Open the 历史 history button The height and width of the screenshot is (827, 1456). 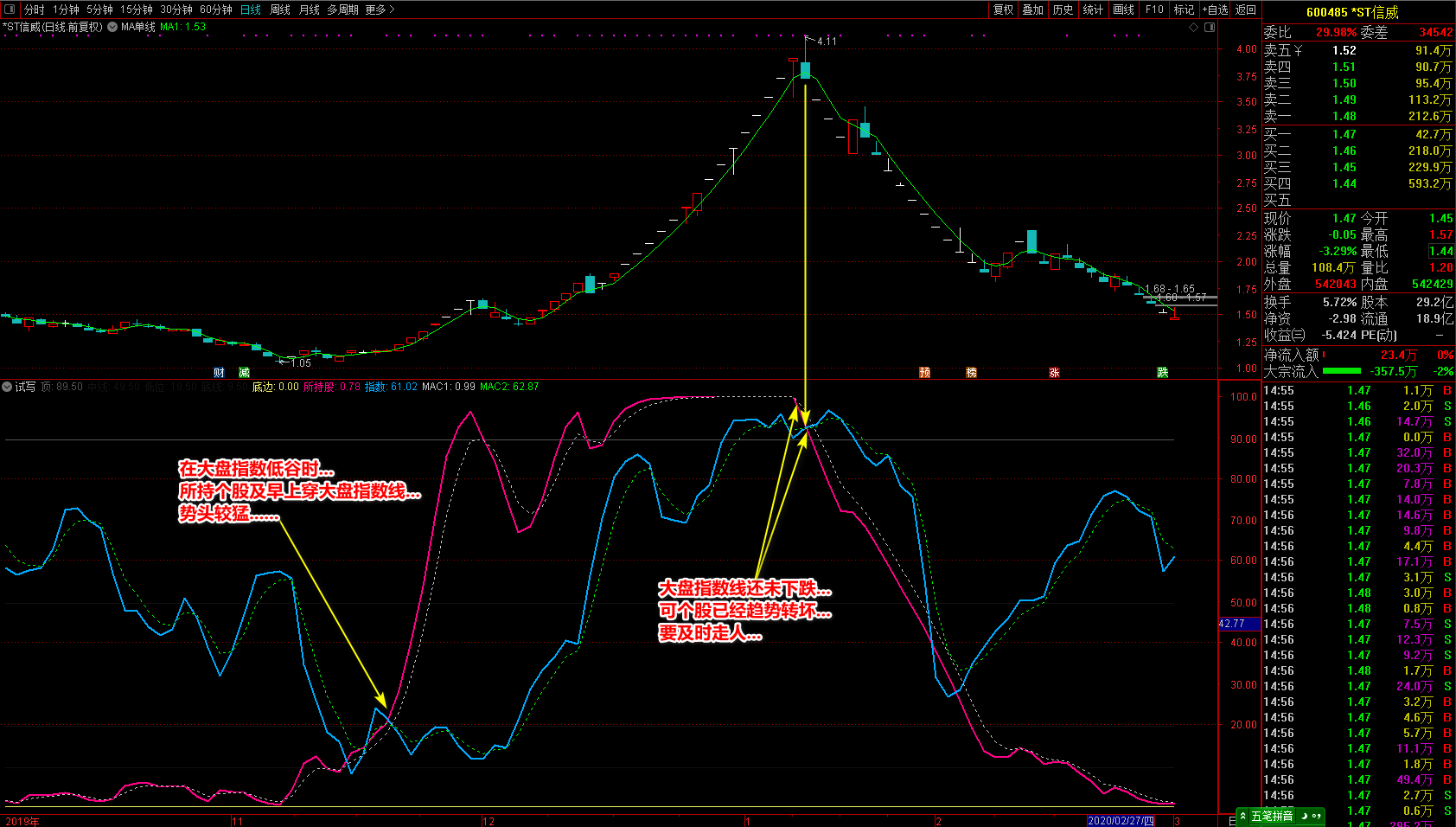(x=1063, y=10)
